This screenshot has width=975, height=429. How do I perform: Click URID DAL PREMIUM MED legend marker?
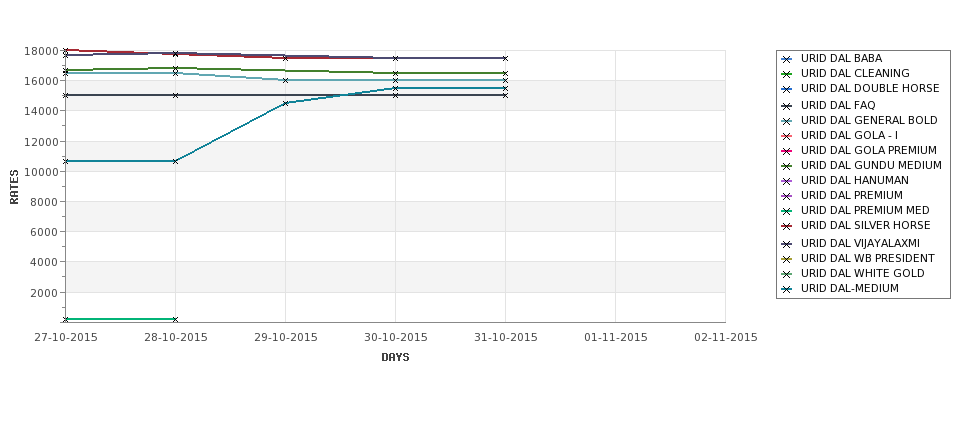coord(787,211)
